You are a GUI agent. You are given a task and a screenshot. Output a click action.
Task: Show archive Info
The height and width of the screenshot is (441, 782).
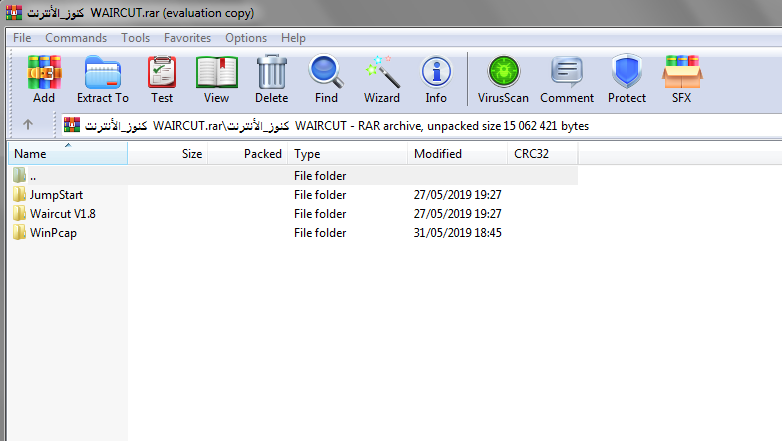pyautogui.click(x=436, y=79)
